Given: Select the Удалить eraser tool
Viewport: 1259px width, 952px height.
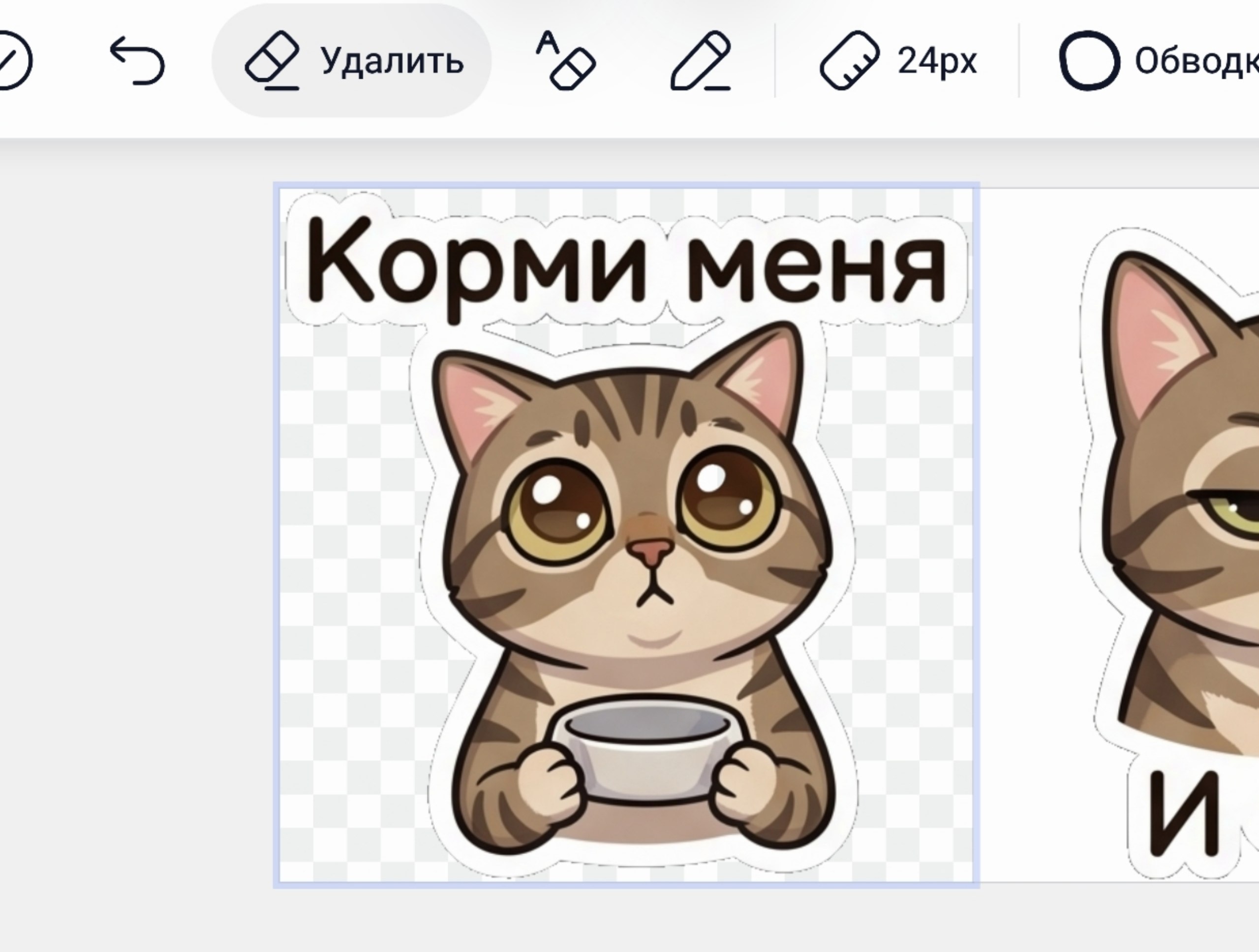Looking at the screenshot, I should 352,60.
